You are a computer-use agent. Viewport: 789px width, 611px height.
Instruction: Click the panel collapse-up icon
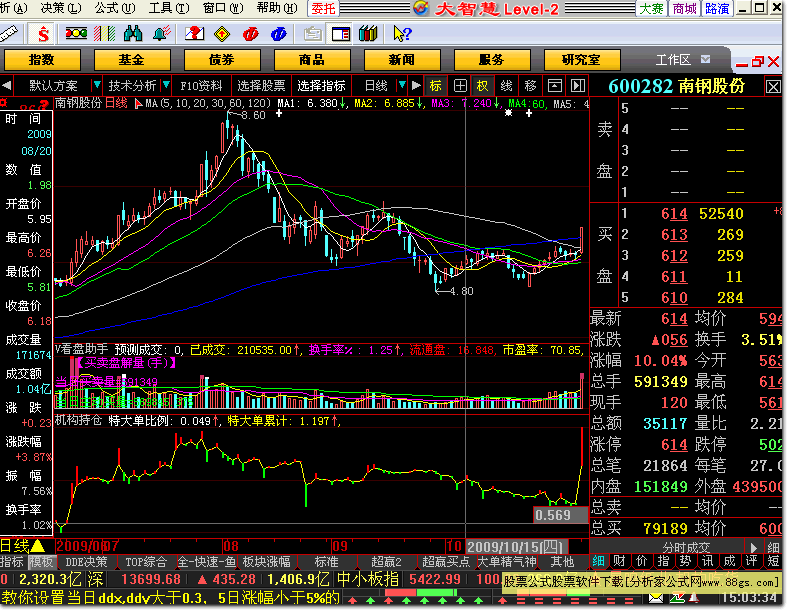555,86
